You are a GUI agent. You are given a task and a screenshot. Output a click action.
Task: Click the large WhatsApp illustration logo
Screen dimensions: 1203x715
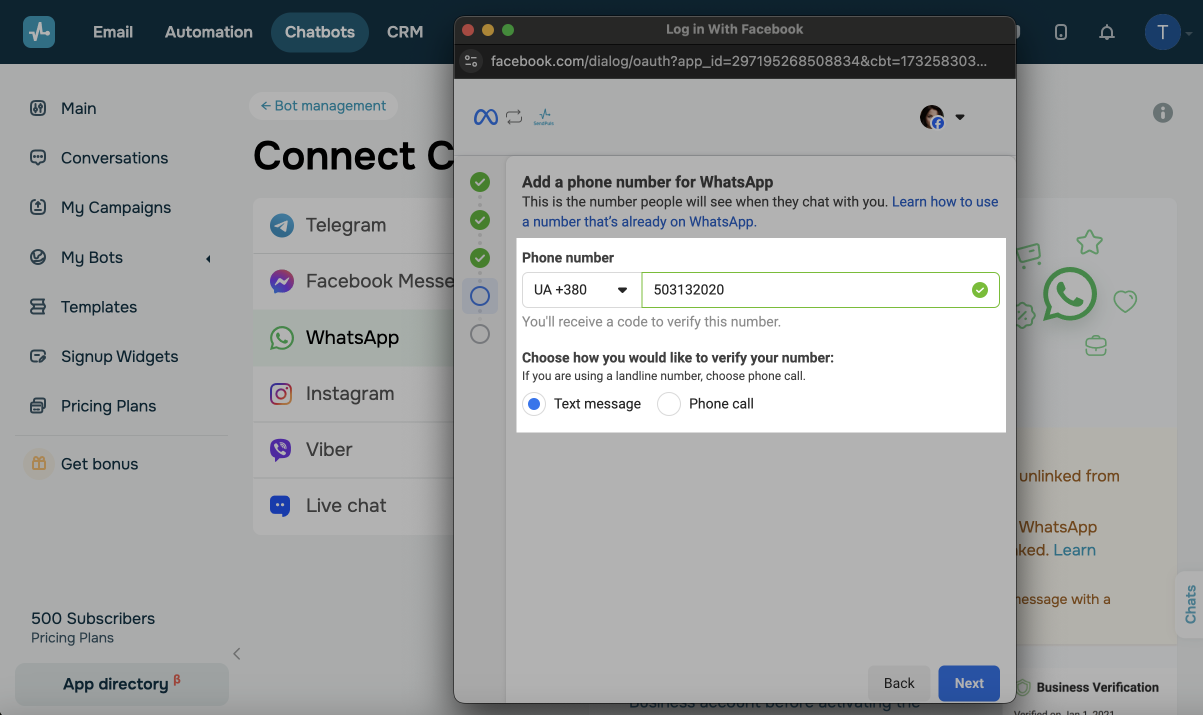pyautogui.click(x=1070, y=293)
